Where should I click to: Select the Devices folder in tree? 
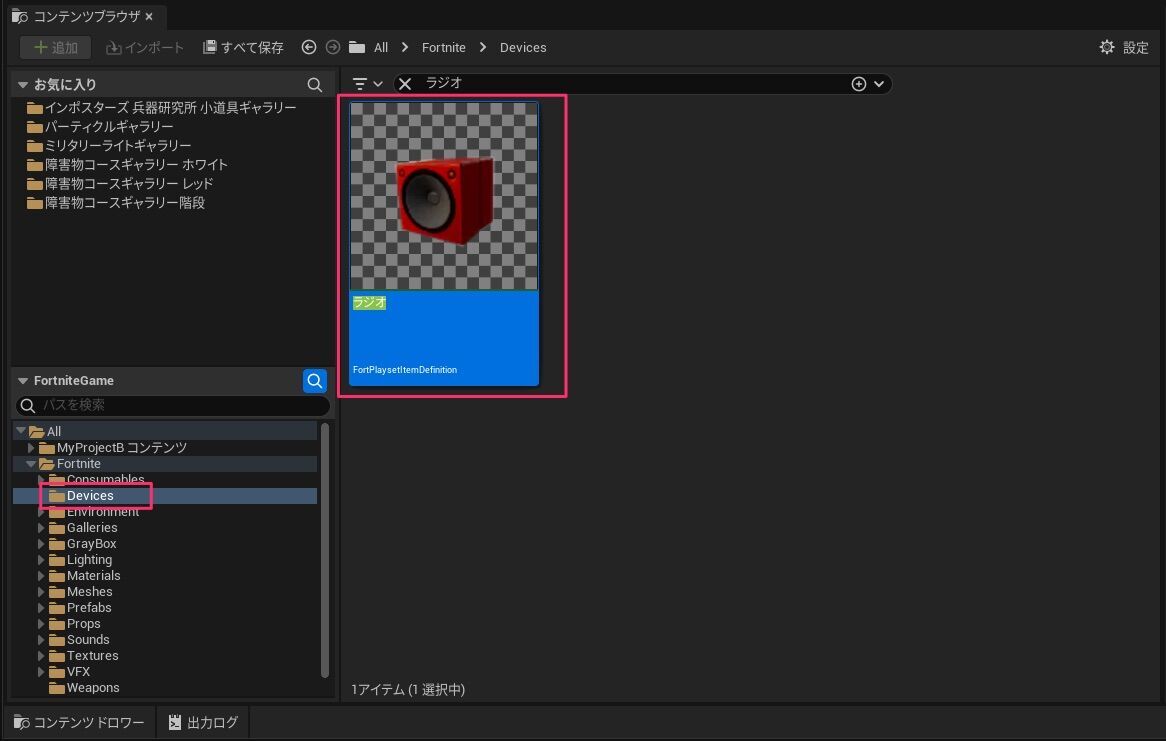click(x=81, y=495)
